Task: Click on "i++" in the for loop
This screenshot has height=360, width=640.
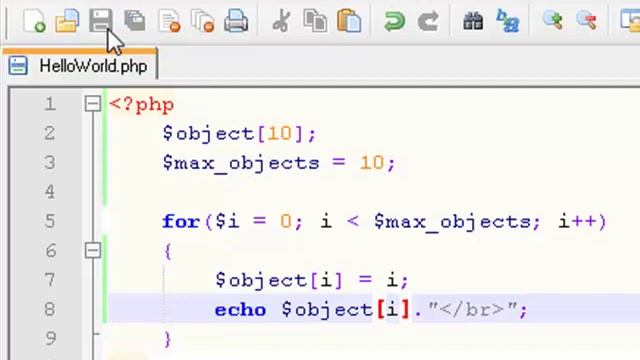Action: click(x=577, y=222)
